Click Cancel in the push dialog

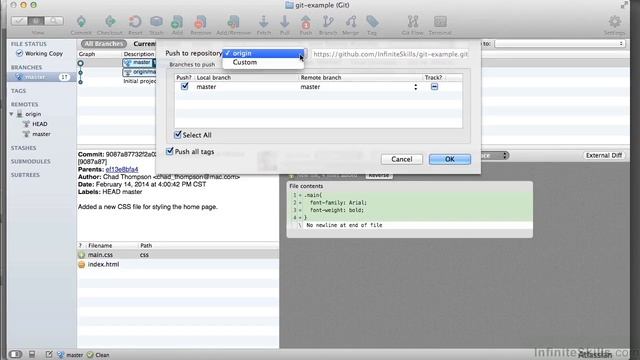pos(402,159)
